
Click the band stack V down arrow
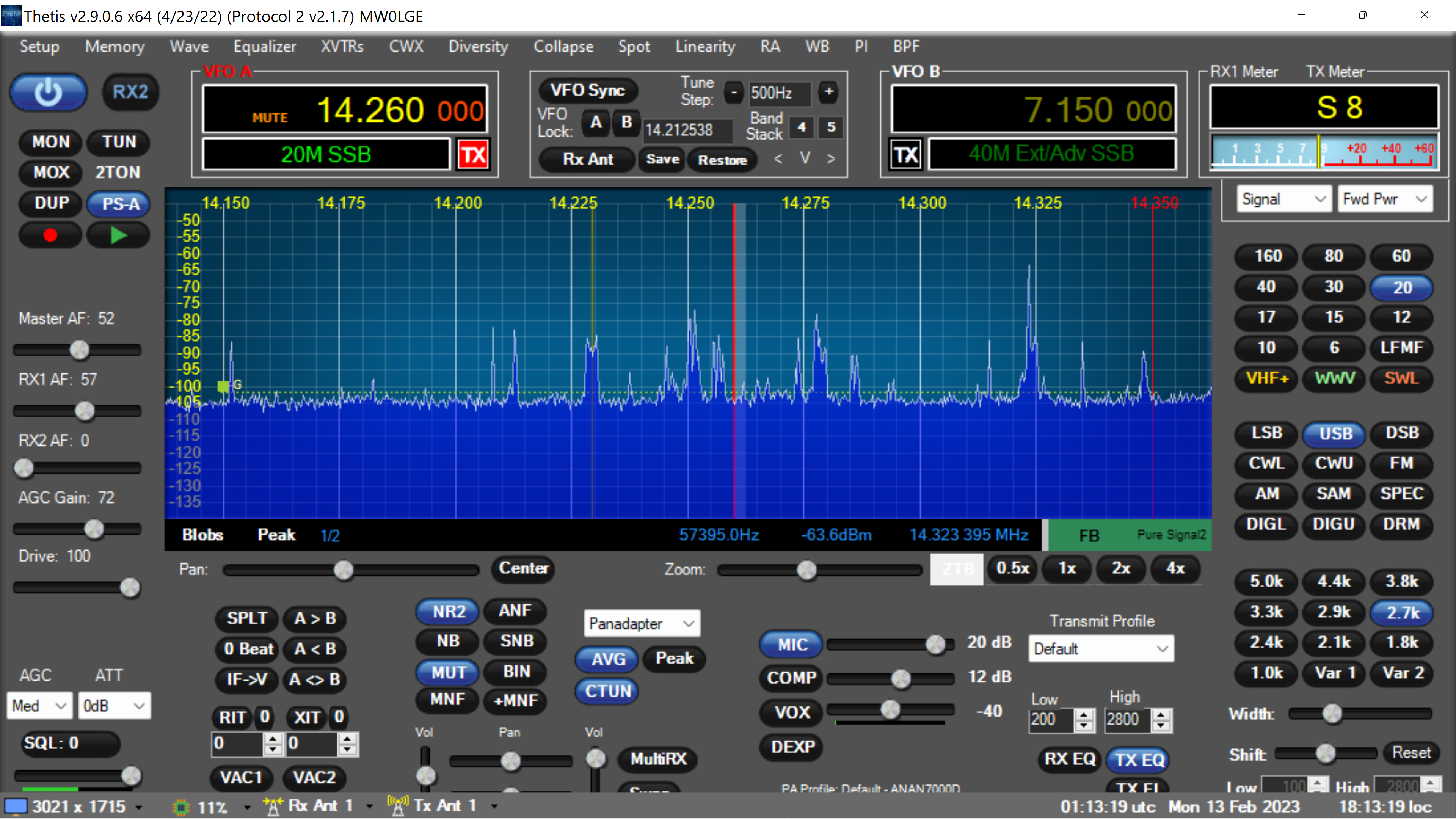click(805, 158)
